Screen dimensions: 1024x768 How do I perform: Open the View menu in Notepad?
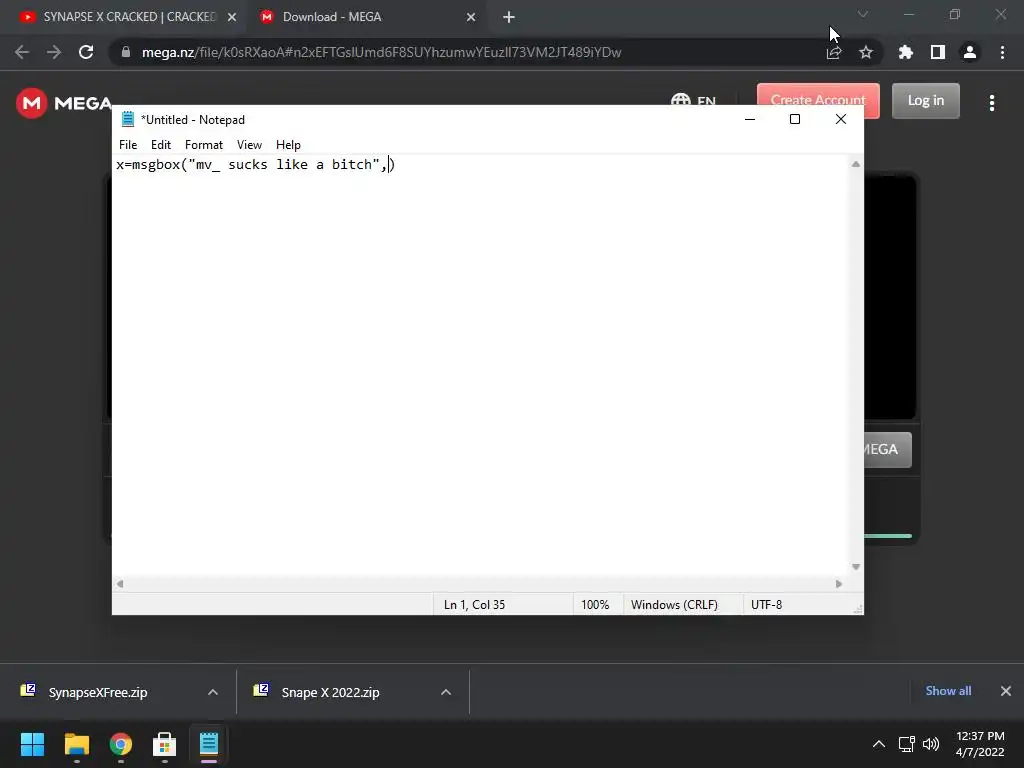pos(249,145)
